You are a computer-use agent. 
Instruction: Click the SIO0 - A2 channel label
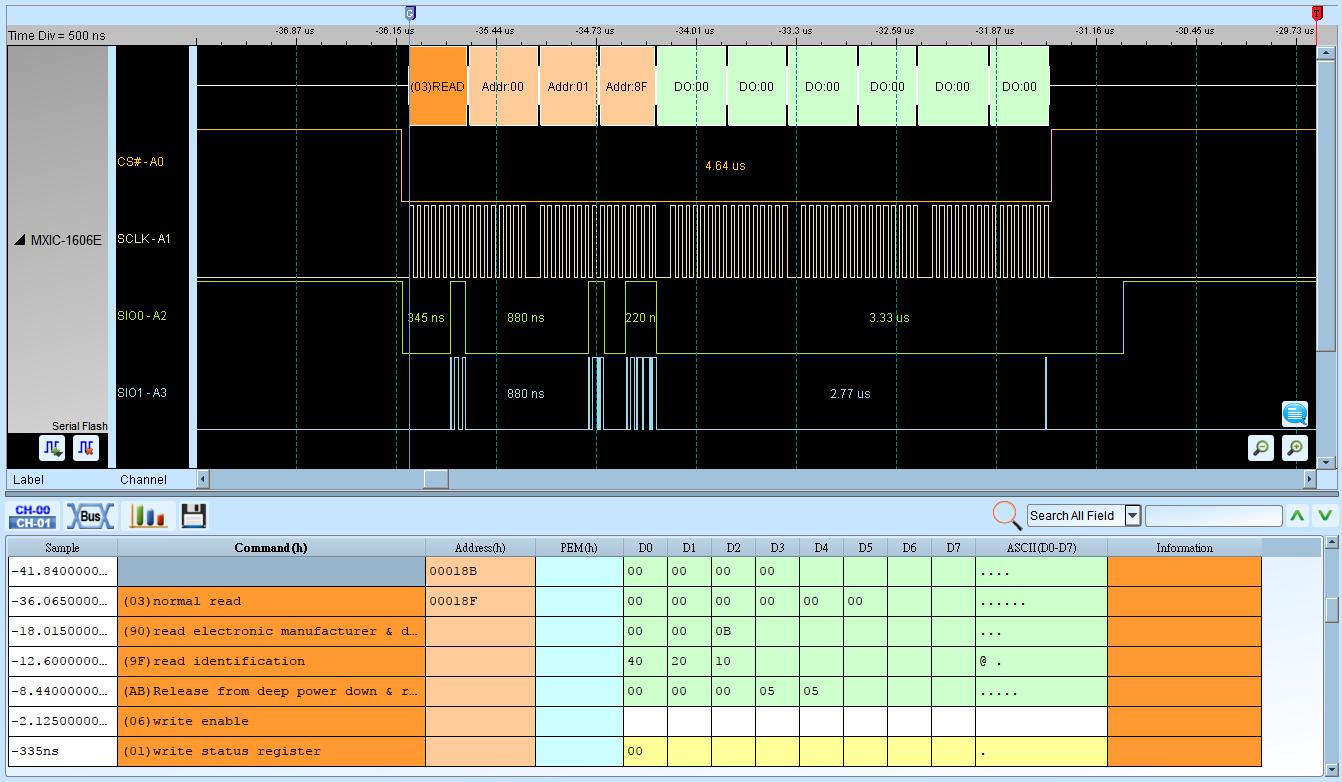(142, 316)
